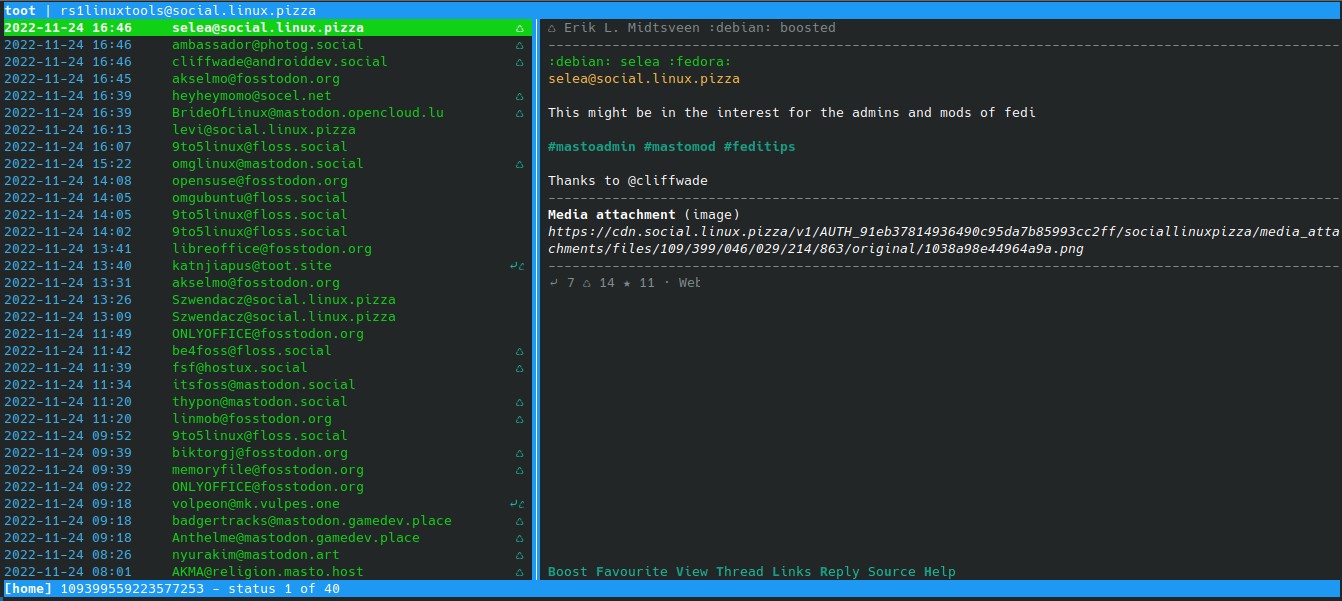
Task: Click the replies count icon showing 7
Action: (553, 283)
